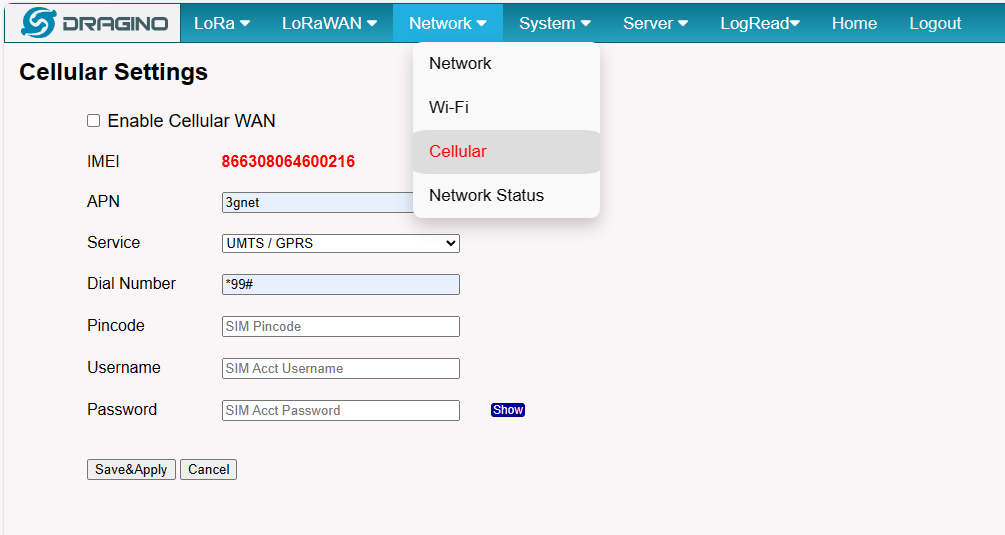Click the APN input field
1005x535 pixels.
pos(318,202)
